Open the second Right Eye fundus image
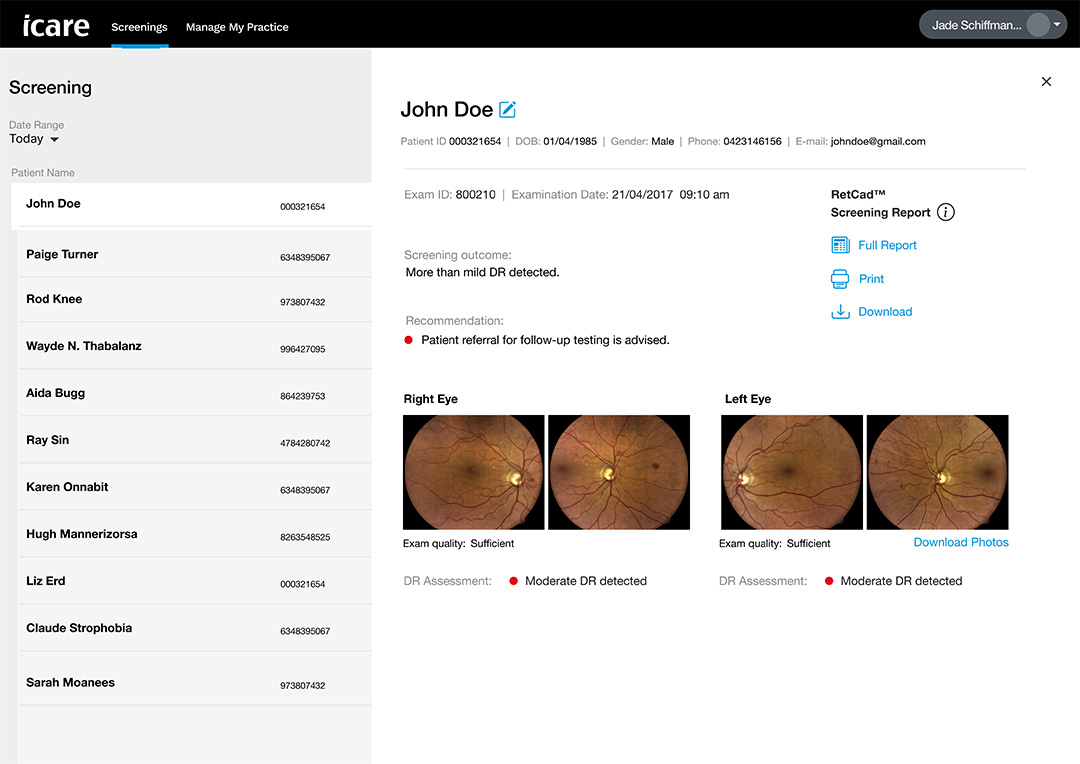Viewport: 1080px width, 764px height. (619, 472)
